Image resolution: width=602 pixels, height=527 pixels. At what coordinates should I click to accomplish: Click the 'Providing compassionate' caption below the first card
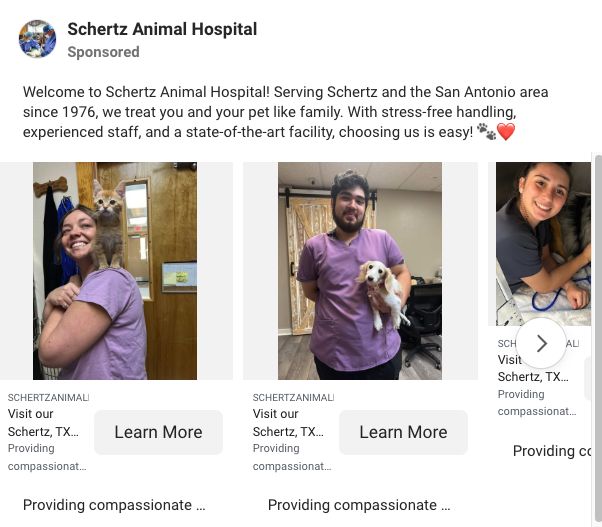click(114, 505)
